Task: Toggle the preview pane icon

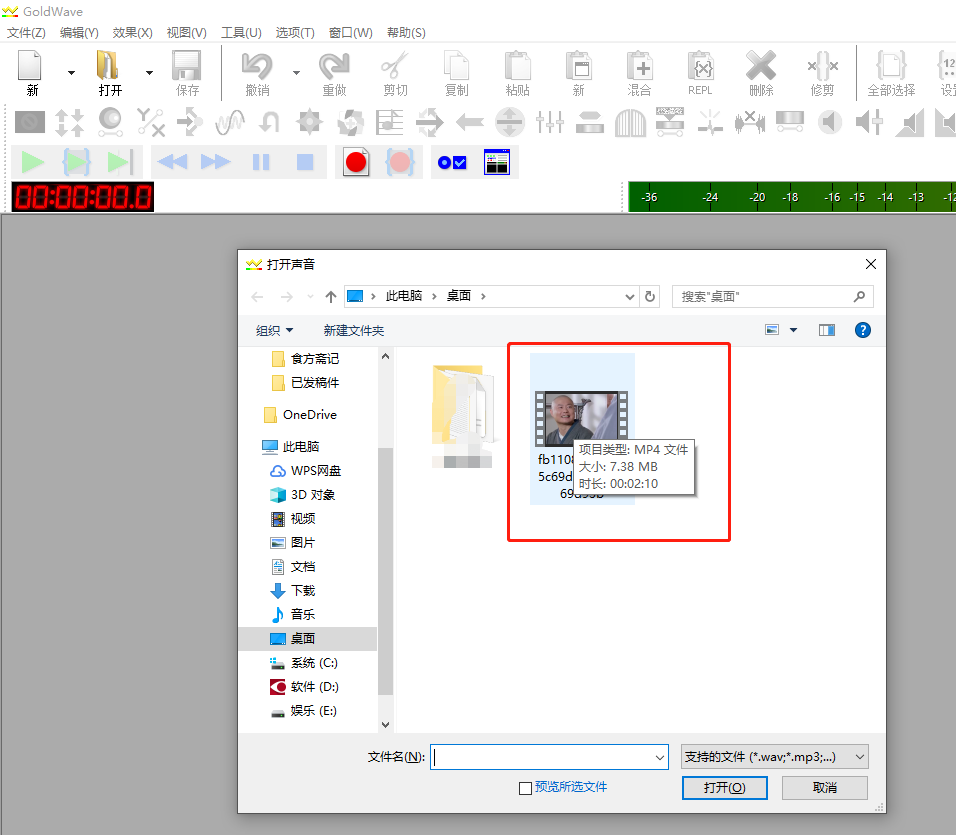Action: pos(826,330)
